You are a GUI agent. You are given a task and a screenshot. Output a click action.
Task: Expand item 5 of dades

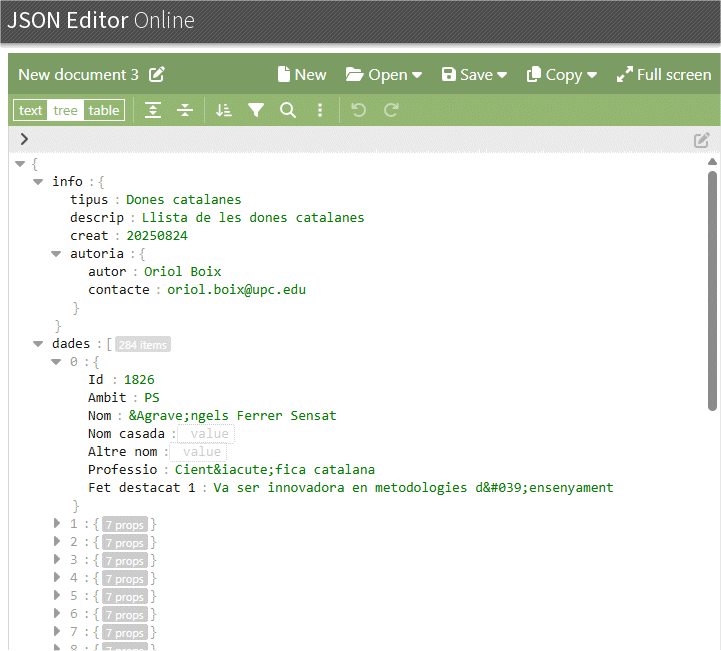click(57, 595)
